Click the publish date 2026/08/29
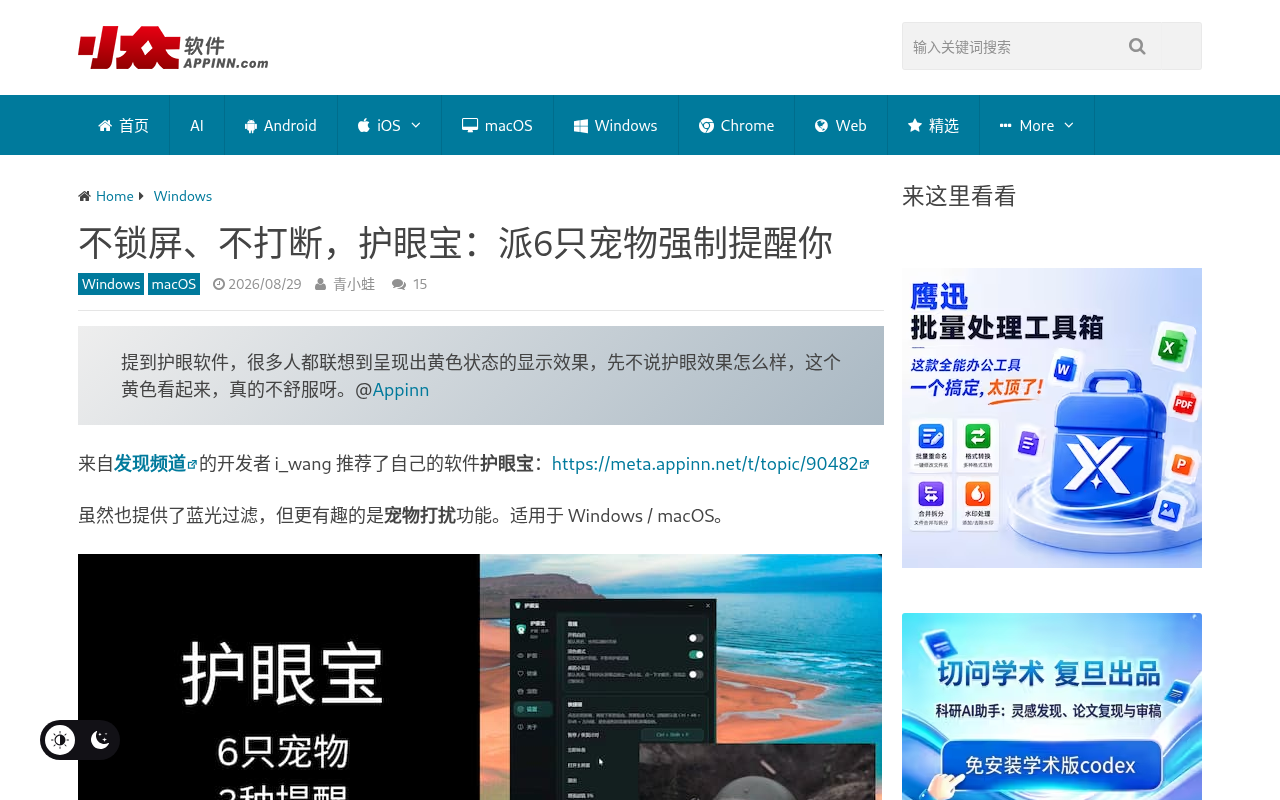 coord(264,284)
